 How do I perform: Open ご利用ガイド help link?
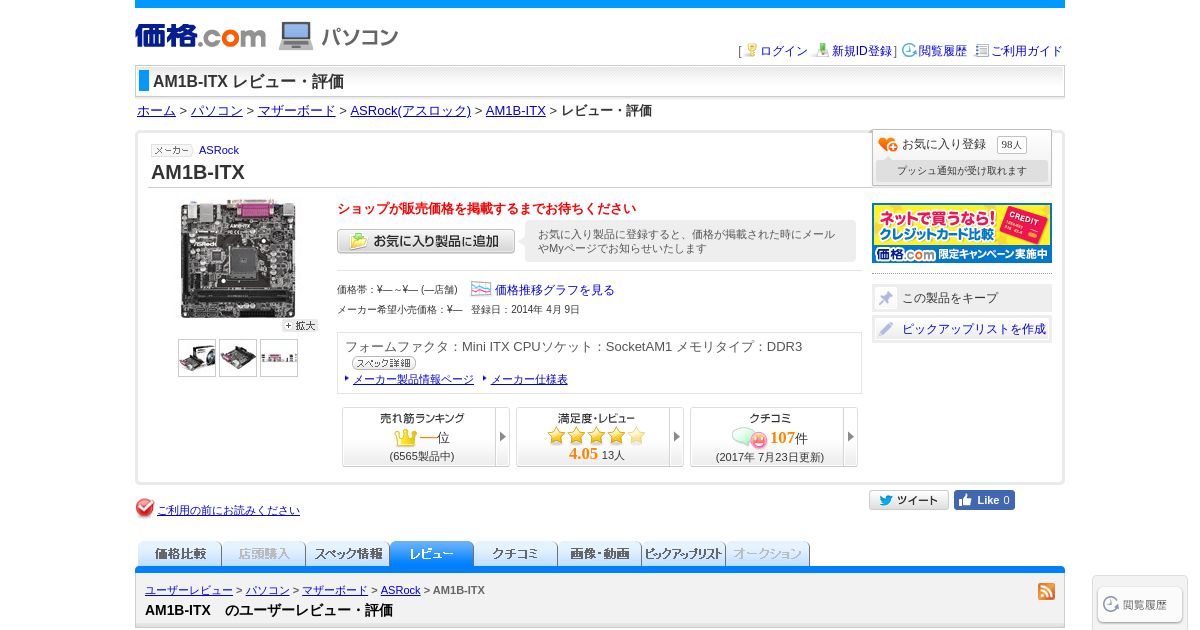click(1027, 51)
